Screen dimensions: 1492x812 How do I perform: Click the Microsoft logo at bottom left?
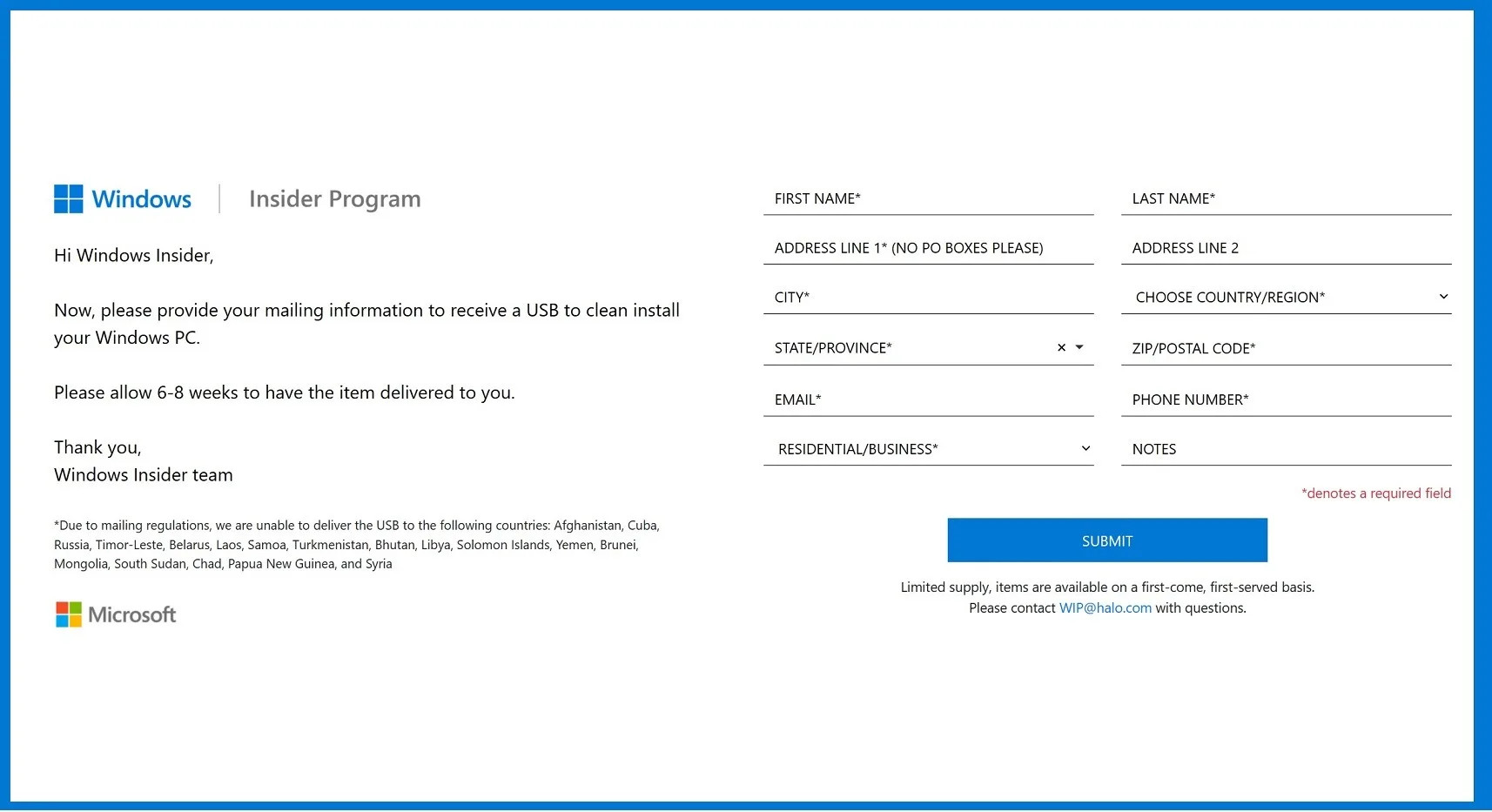(116, 615)
